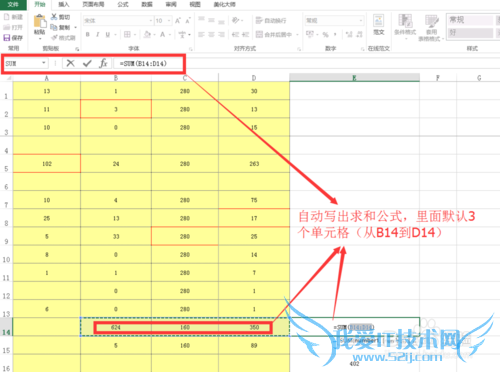Click the increase font size icon
The height and width of the screenshot is (372, 500).
point(178,21)
